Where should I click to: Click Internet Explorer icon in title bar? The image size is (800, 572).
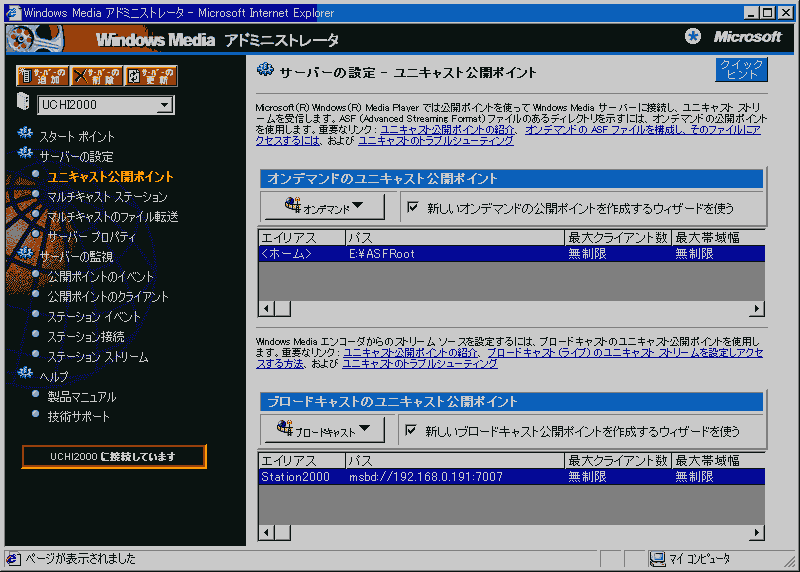coord(12,12)
